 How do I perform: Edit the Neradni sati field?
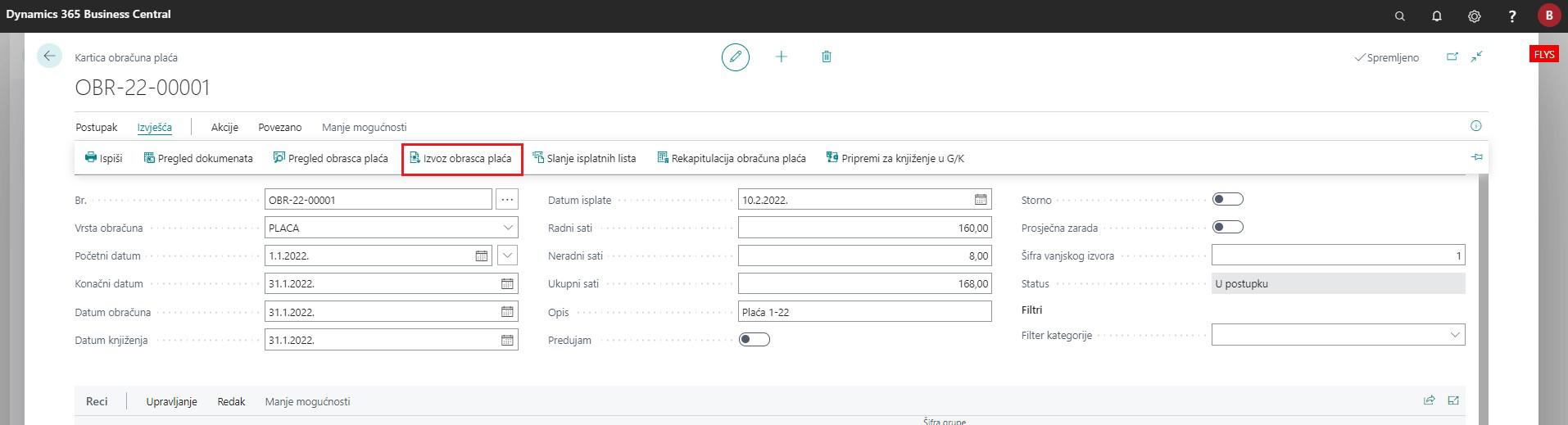[x=864, y=255]
